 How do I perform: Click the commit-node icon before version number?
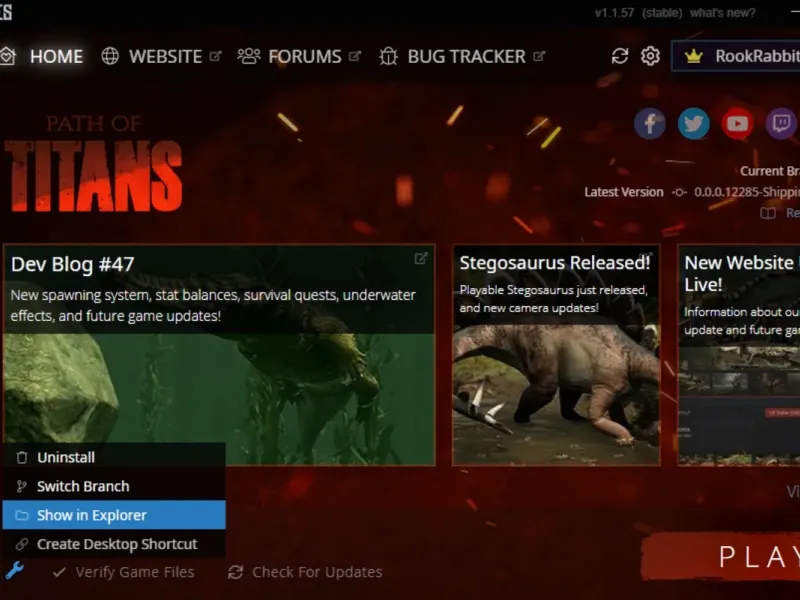679,192
